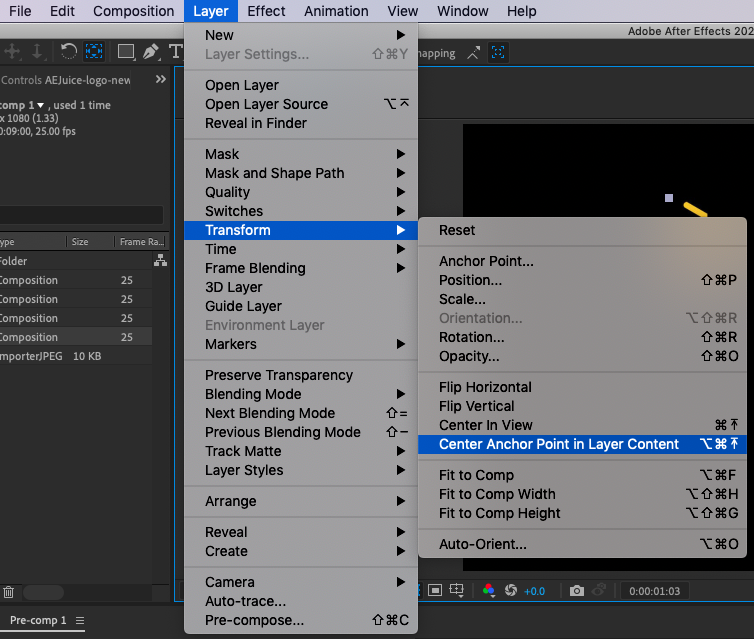The width and height of the screenshot is (754, 639).
Task: Expand the hidden panel tabs chevron
Action: click(161, 80)
